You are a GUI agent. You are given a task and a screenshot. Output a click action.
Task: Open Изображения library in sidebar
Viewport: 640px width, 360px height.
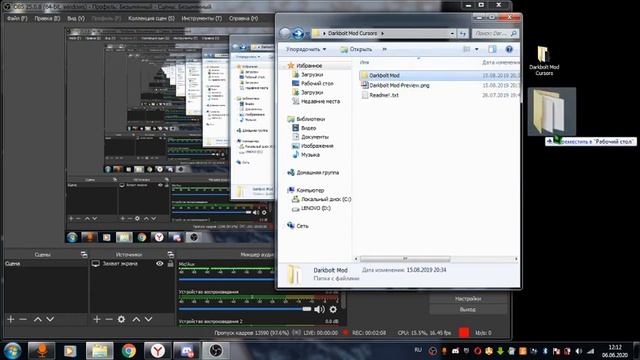coord(313,146)
